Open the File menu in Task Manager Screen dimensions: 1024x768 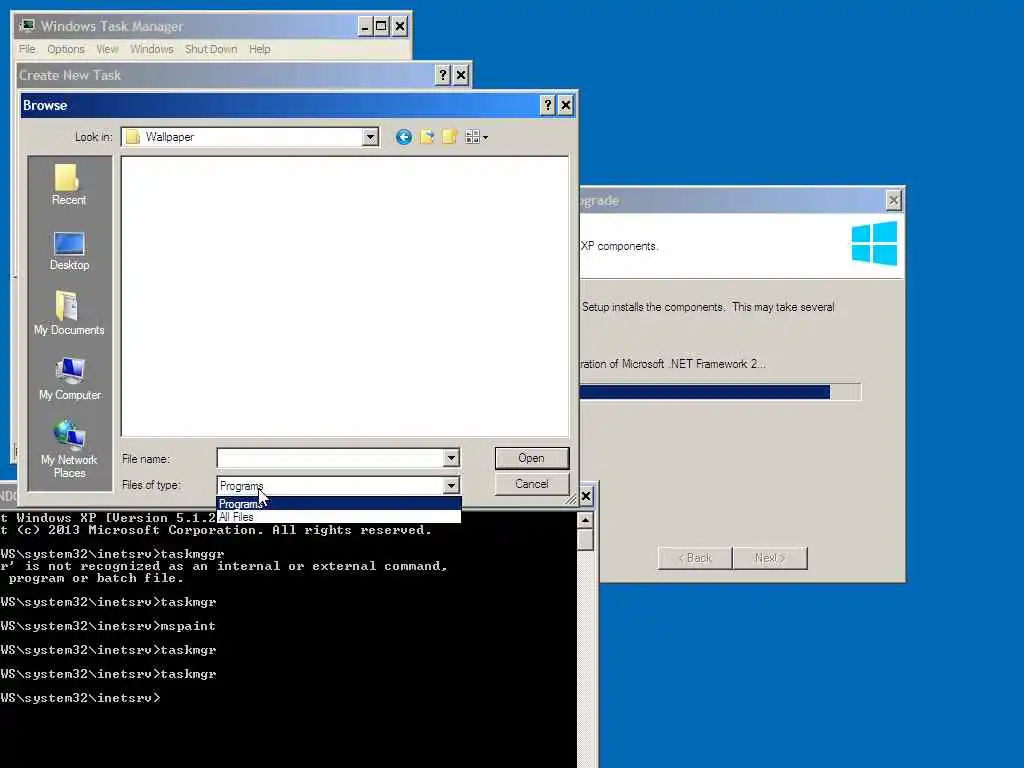point(27,49)
